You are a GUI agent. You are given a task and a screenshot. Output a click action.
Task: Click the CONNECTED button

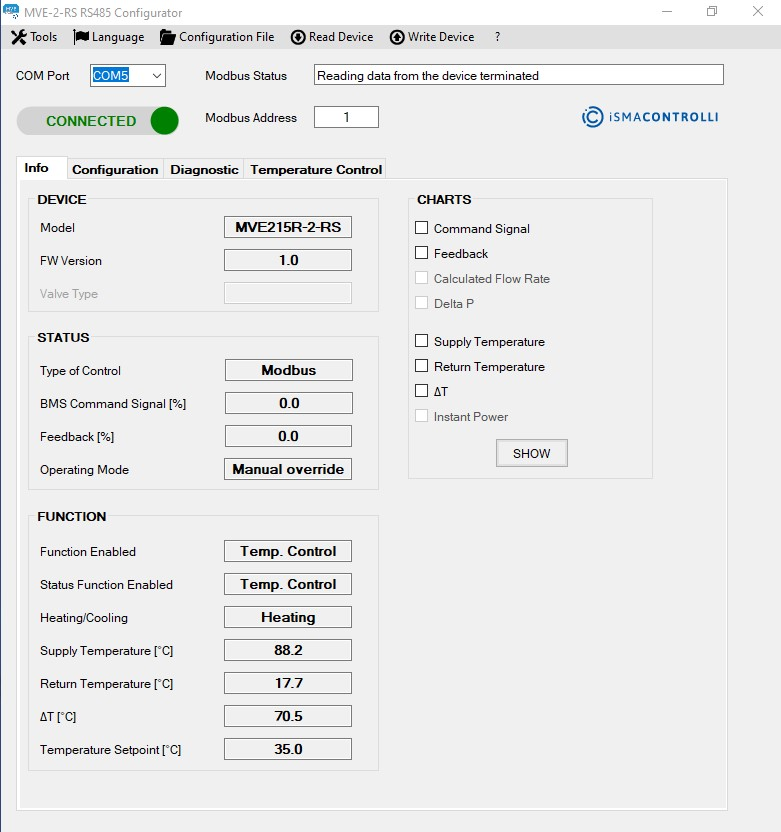[90, 121]
